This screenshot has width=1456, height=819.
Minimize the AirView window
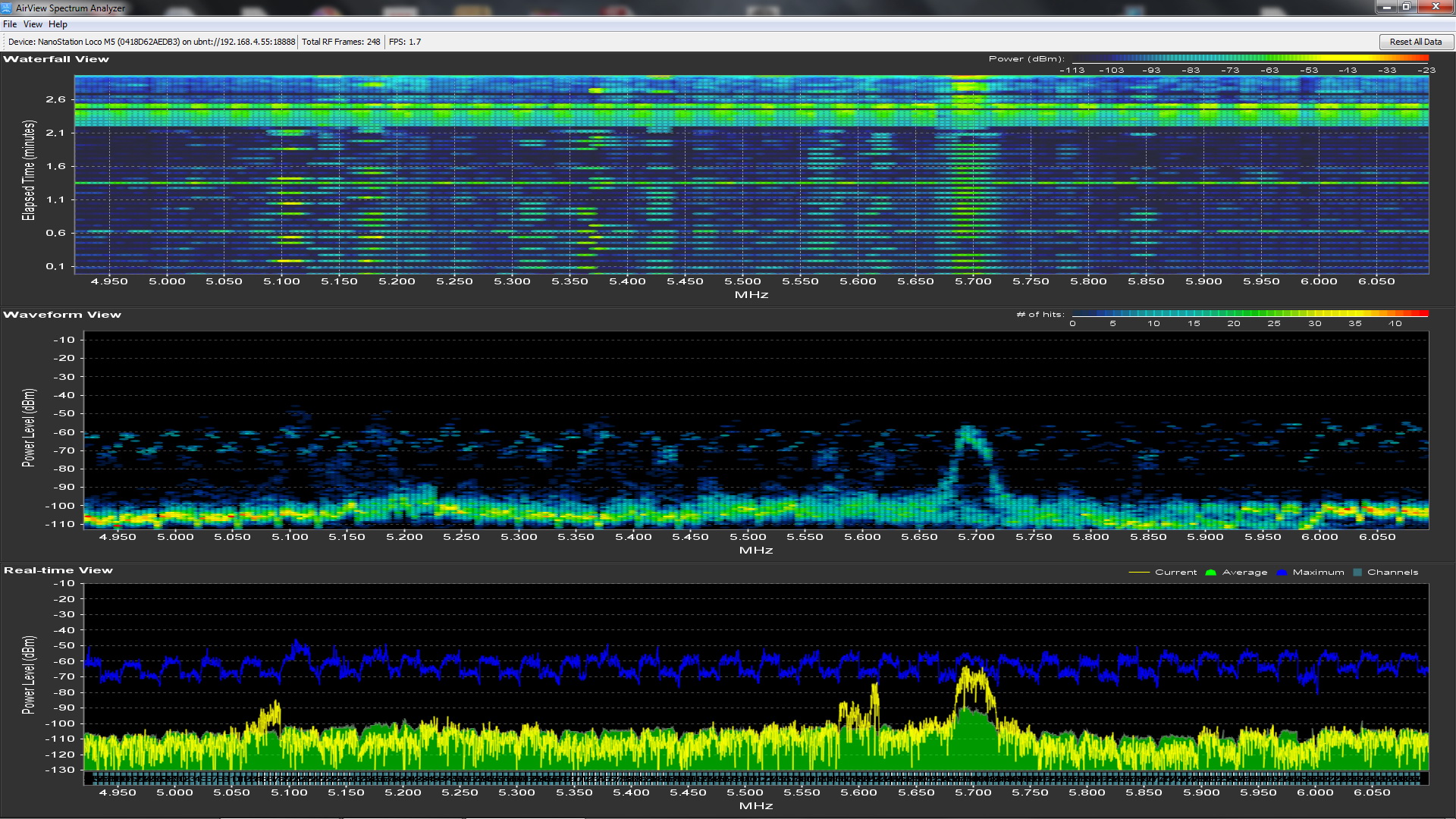1387,7
